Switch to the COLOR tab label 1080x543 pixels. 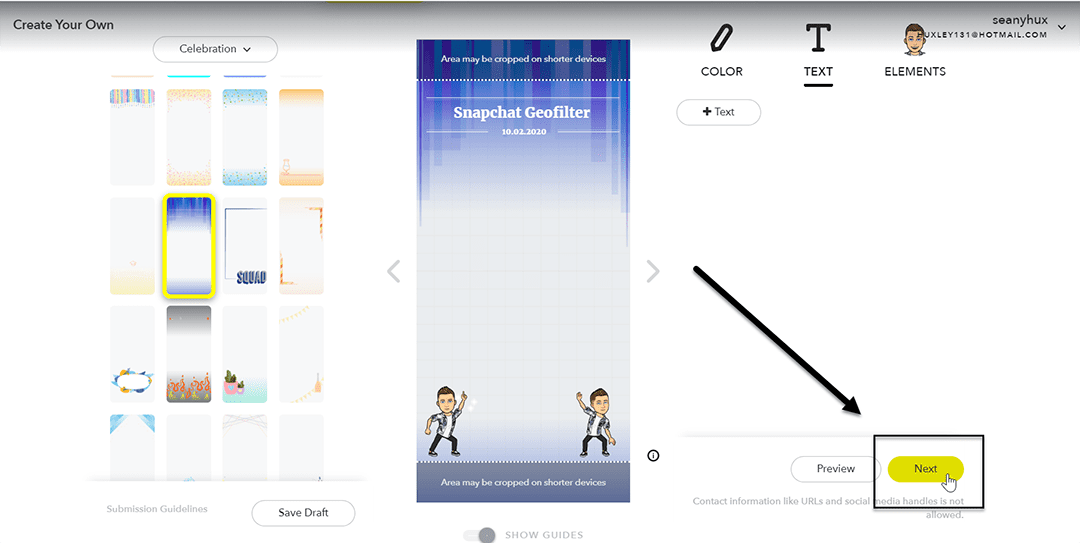point(721,72)
